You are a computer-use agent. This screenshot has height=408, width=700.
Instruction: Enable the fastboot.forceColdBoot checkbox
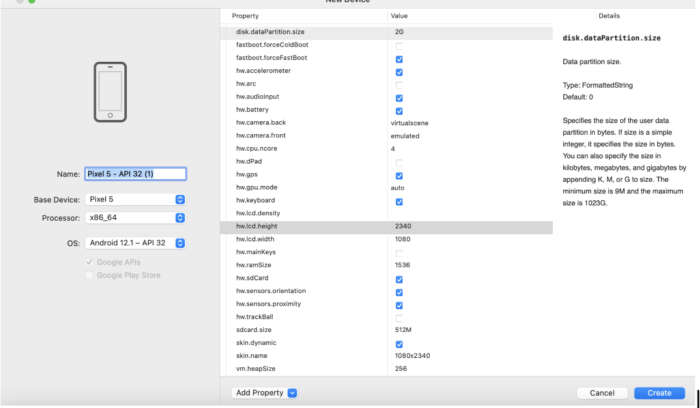tap(399, 46)
